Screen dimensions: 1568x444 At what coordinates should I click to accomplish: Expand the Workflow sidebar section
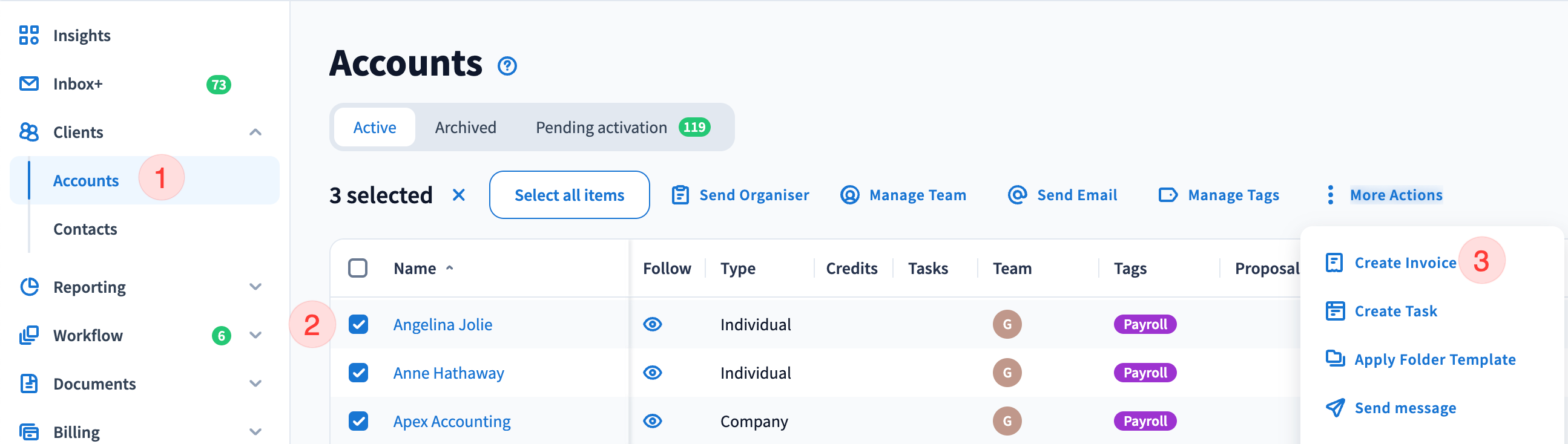point(255,335)
